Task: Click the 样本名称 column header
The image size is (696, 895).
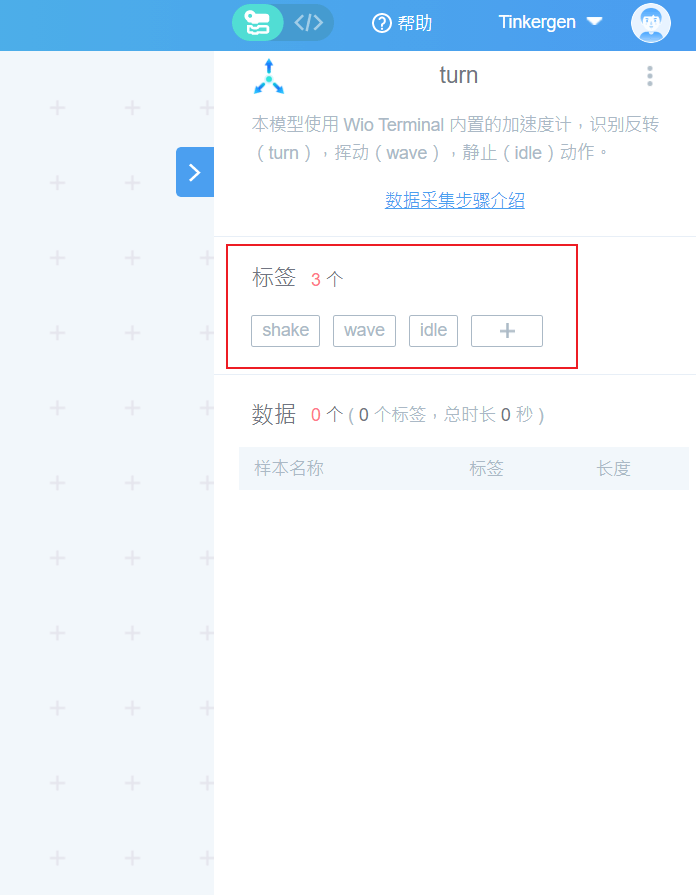Action: [289, 469]
